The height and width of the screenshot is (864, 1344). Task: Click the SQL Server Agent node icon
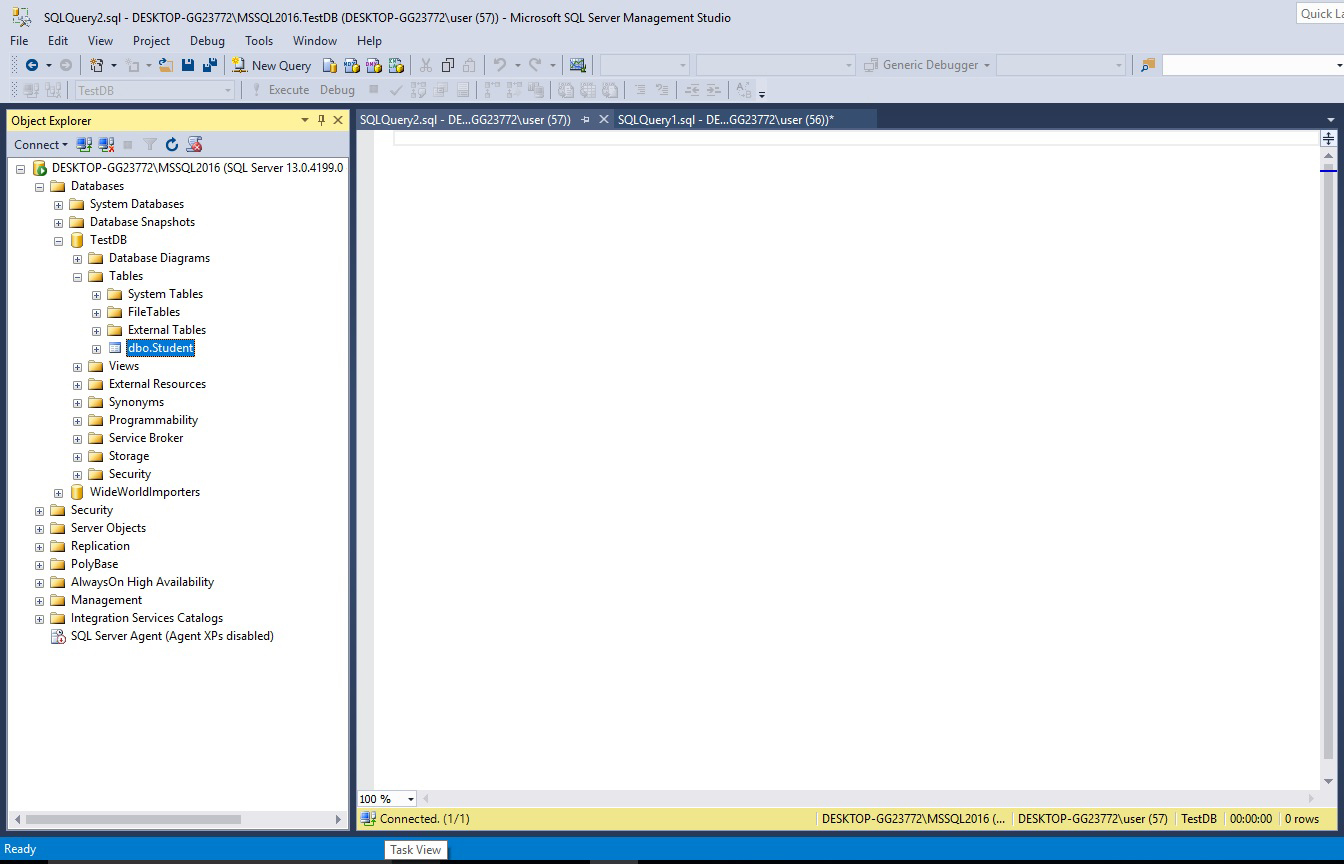[58, 636]
